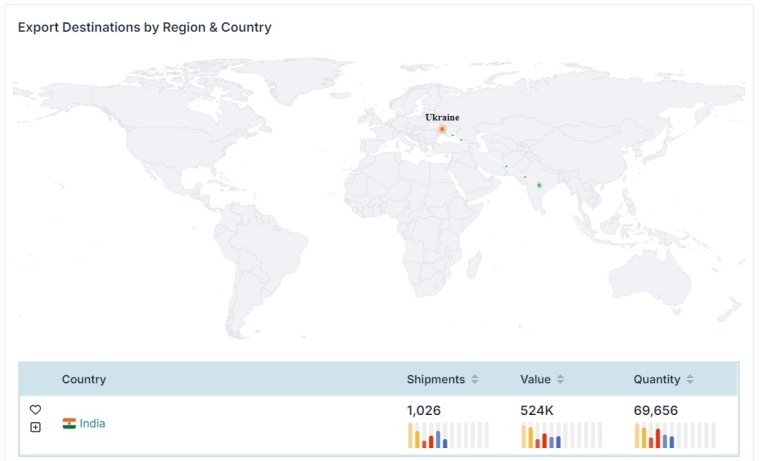Click Australia on the world map

point(649,279)
